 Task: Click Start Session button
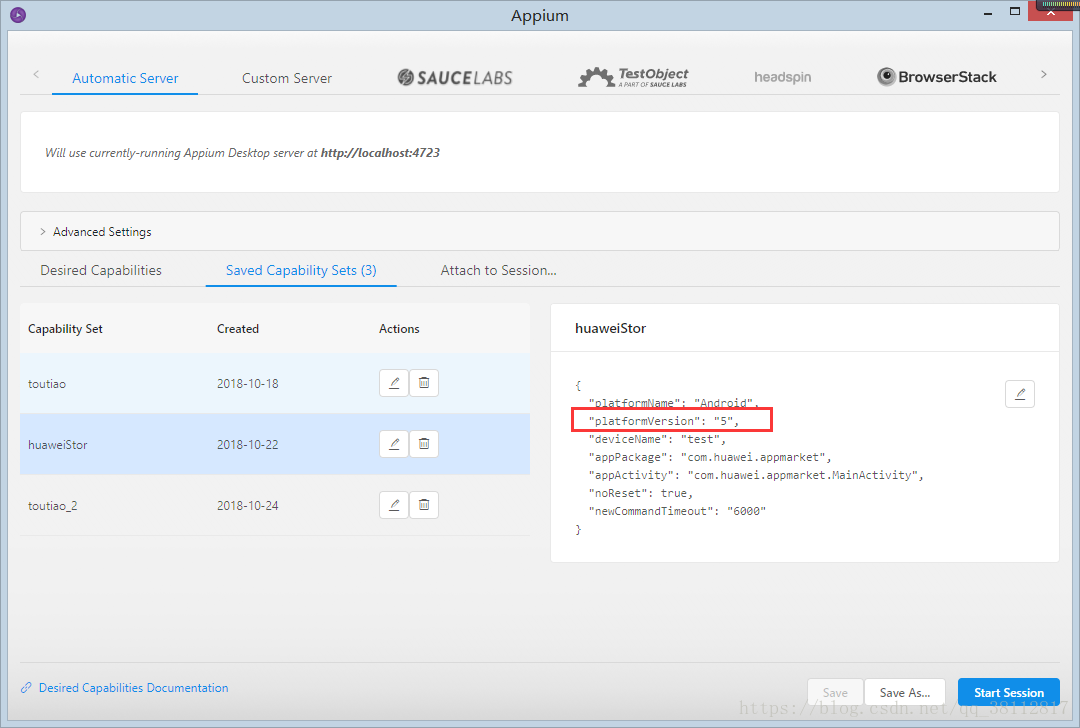(x=1008, y=692)
